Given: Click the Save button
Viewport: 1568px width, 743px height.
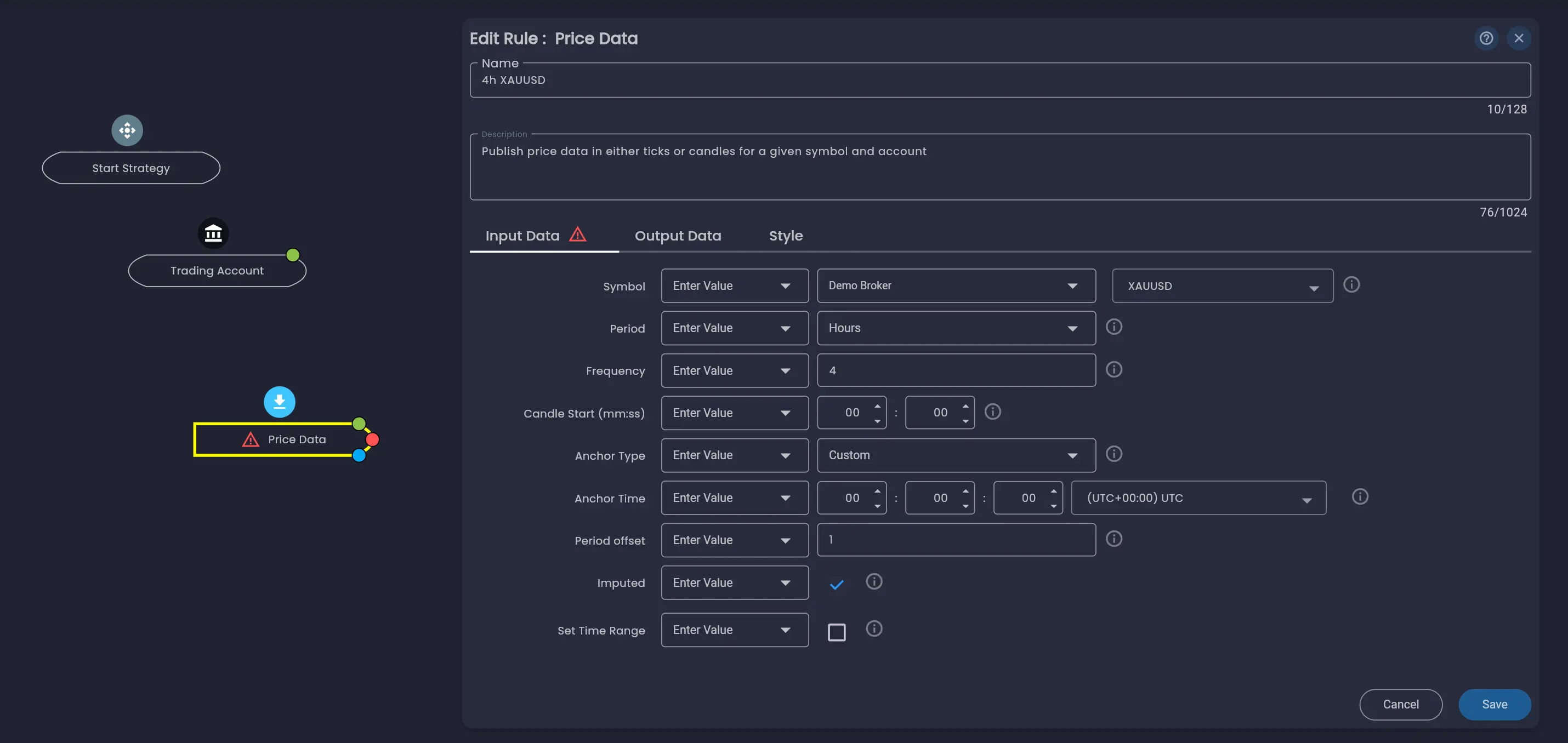Looking at the screenshot, I should point(1495,704).
